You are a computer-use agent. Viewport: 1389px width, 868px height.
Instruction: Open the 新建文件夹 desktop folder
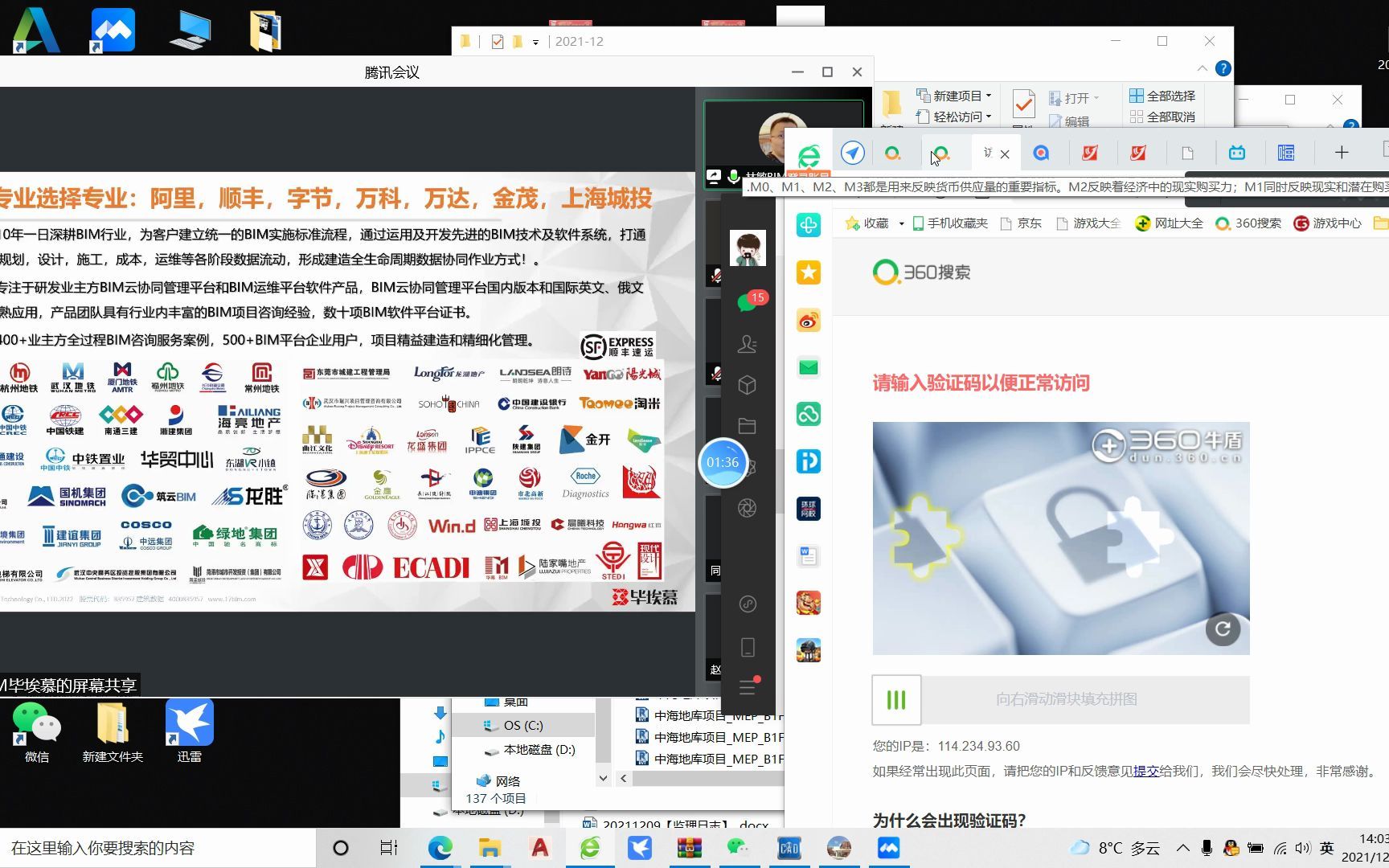(x=113, y=731)
